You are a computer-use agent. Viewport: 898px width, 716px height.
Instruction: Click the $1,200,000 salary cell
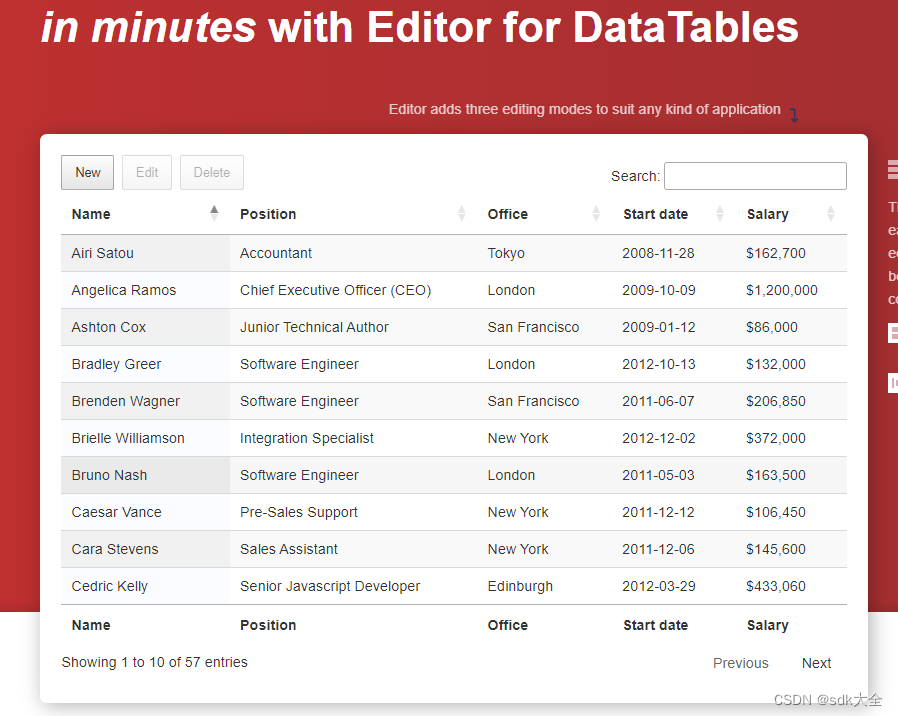coord(791,290)
